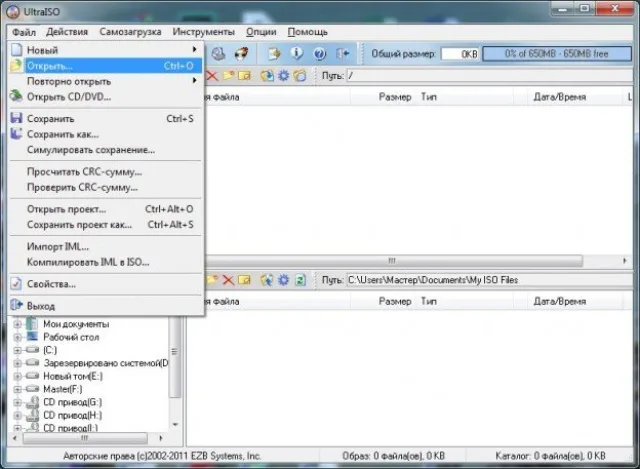Choose Компилировать IML в ISO... entry

tap(106, 262)
